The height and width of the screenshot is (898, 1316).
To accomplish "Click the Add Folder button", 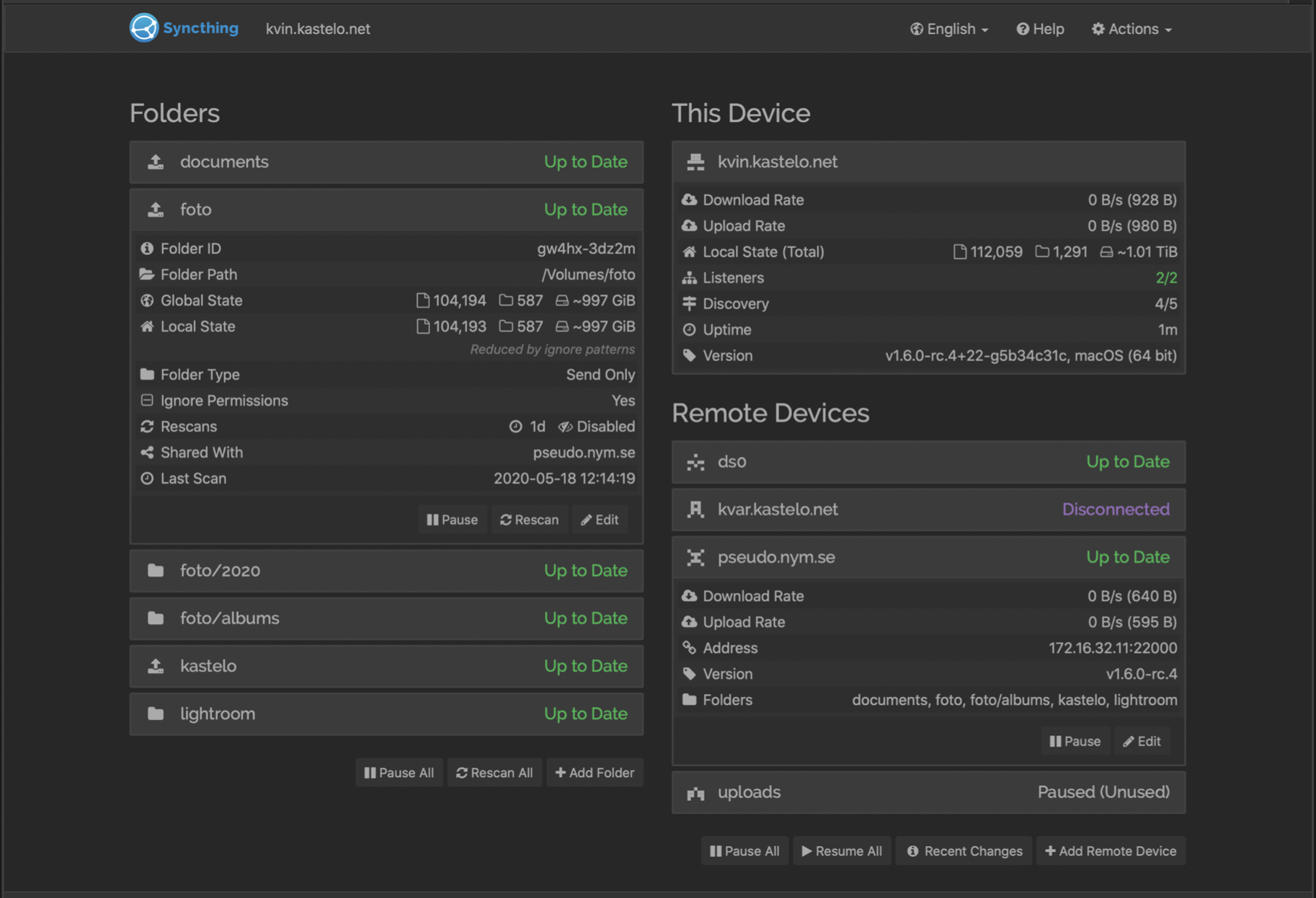I will (x=595, y=773).
